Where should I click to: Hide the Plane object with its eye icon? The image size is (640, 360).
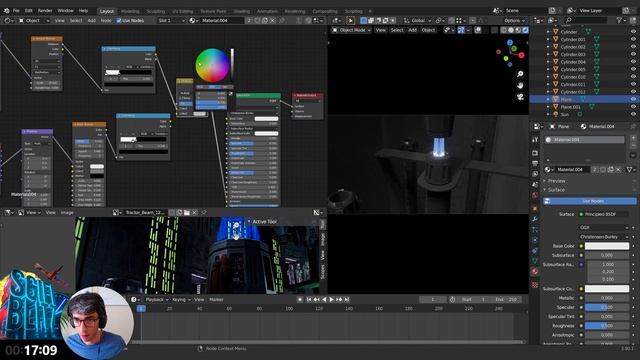(633, 99)
